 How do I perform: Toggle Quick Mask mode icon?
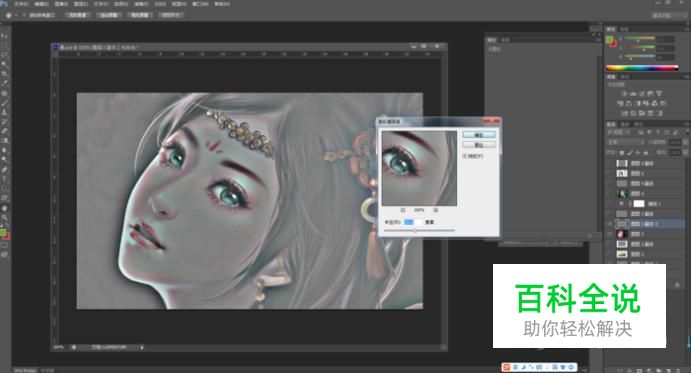[x=4, y=245]
